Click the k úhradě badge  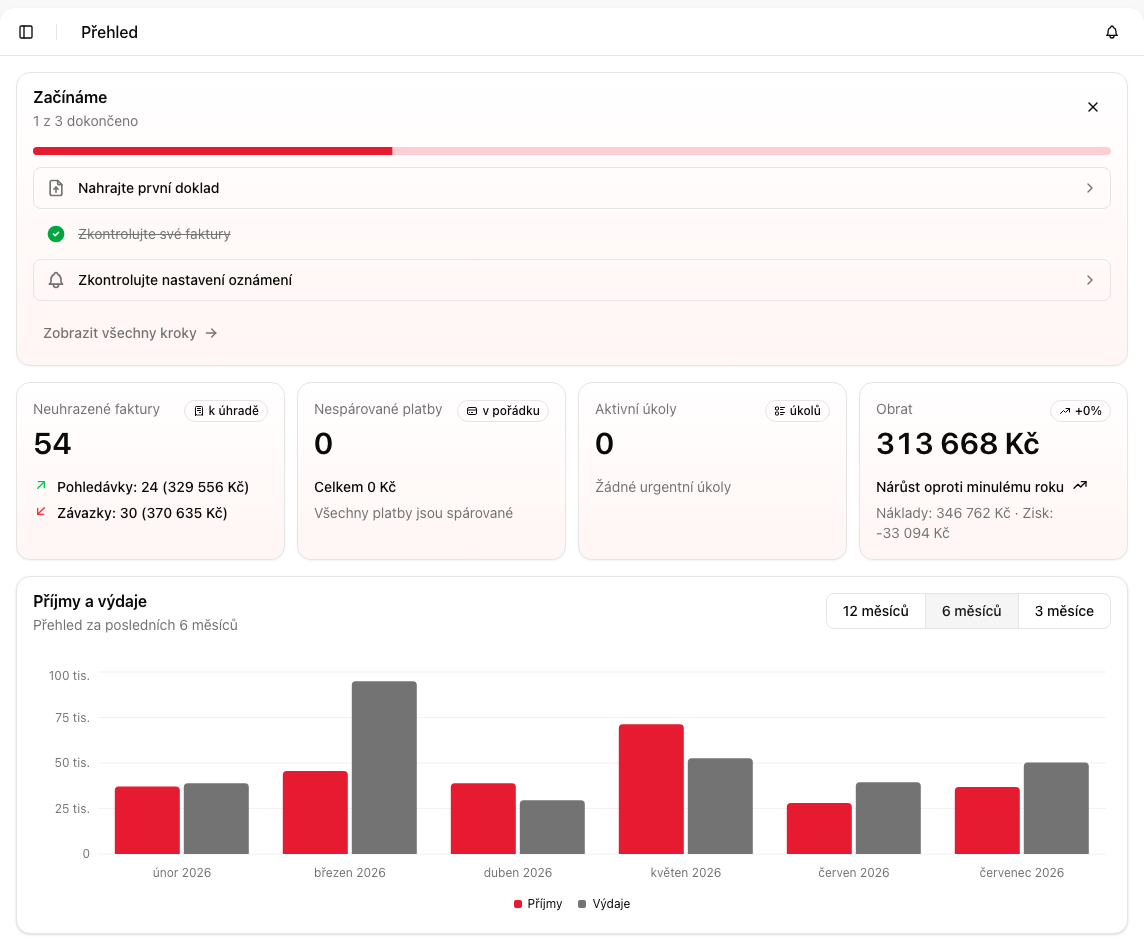(226, 411)
